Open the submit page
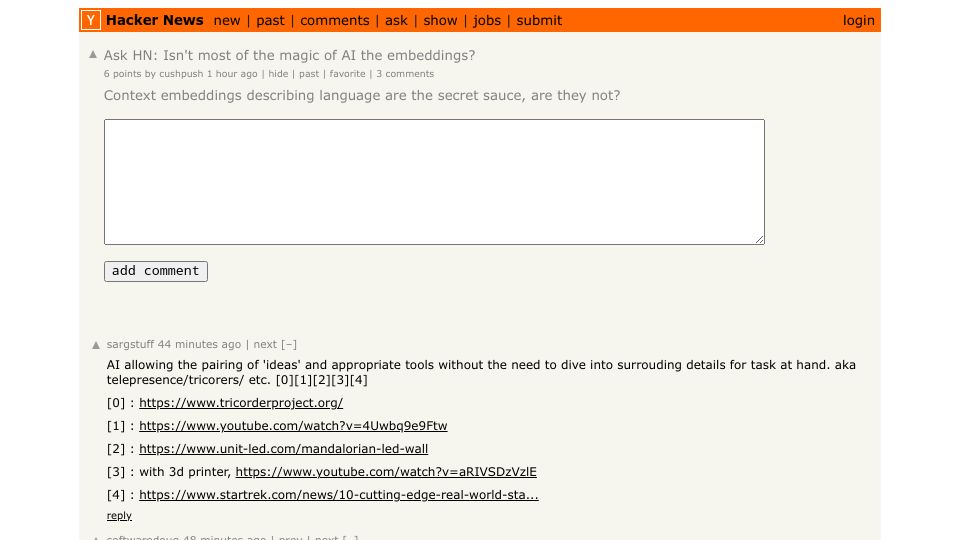This screenshot has width=960, height=540. (539, 21)
